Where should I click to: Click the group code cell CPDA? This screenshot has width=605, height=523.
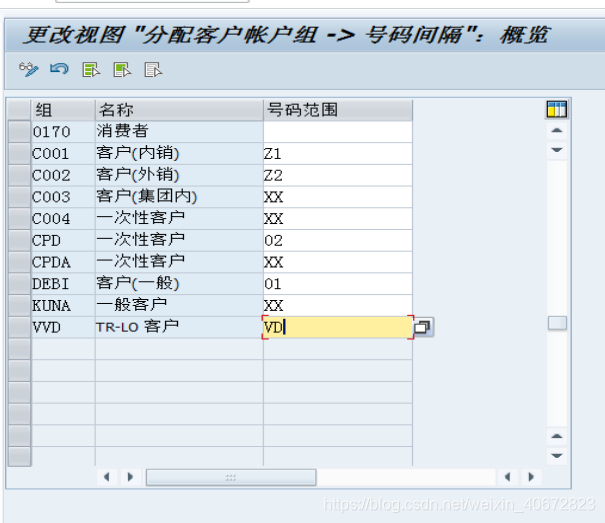coord(63,262)
